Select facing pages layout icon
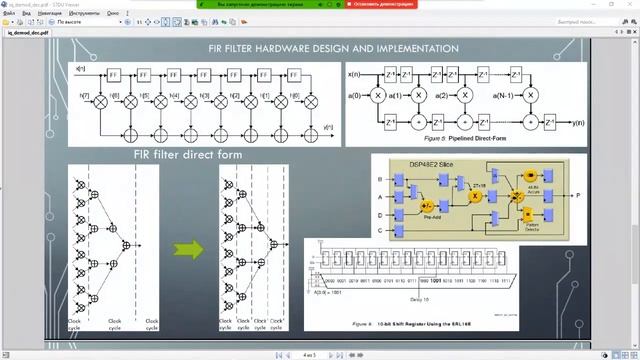 625,356
